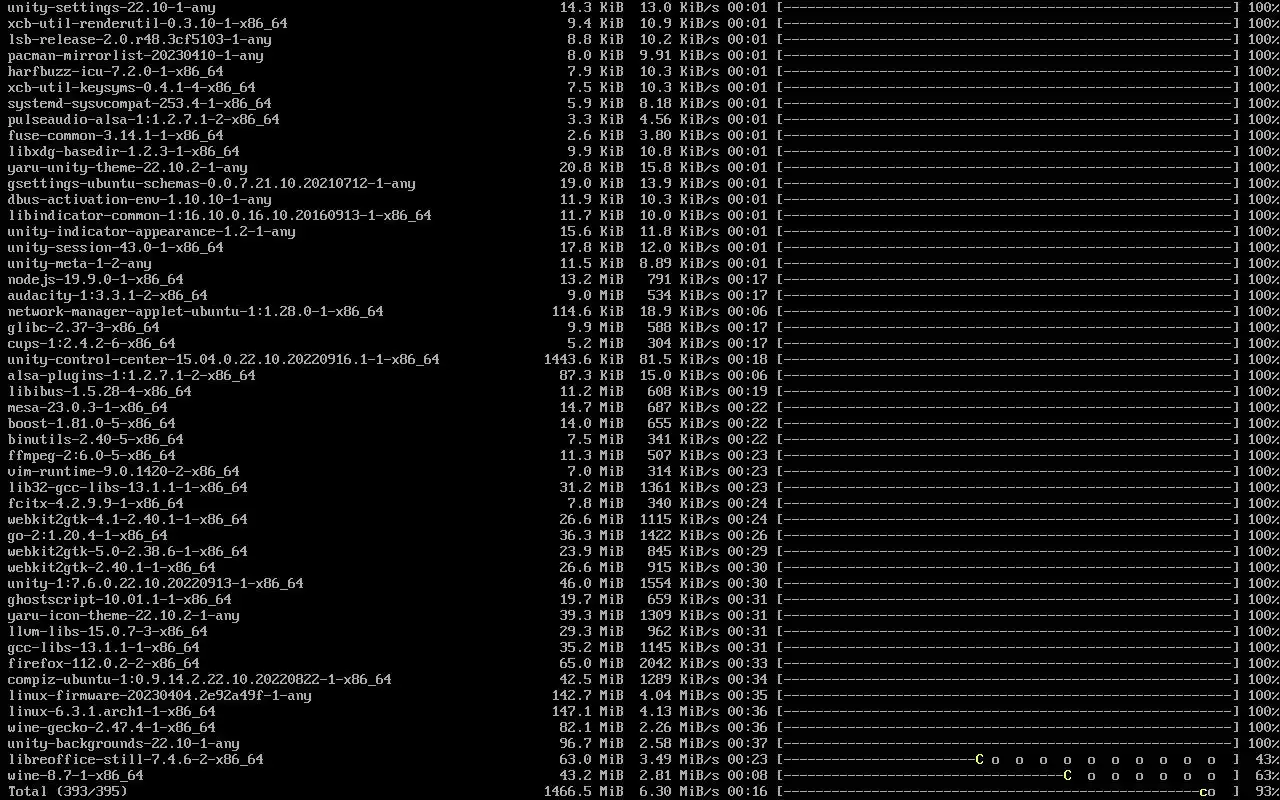This screenshot has height=800, width=1280.
Task: Click the linux-firmware-20230404.2e92a49f-1-any entry
Action: (160, 695)
